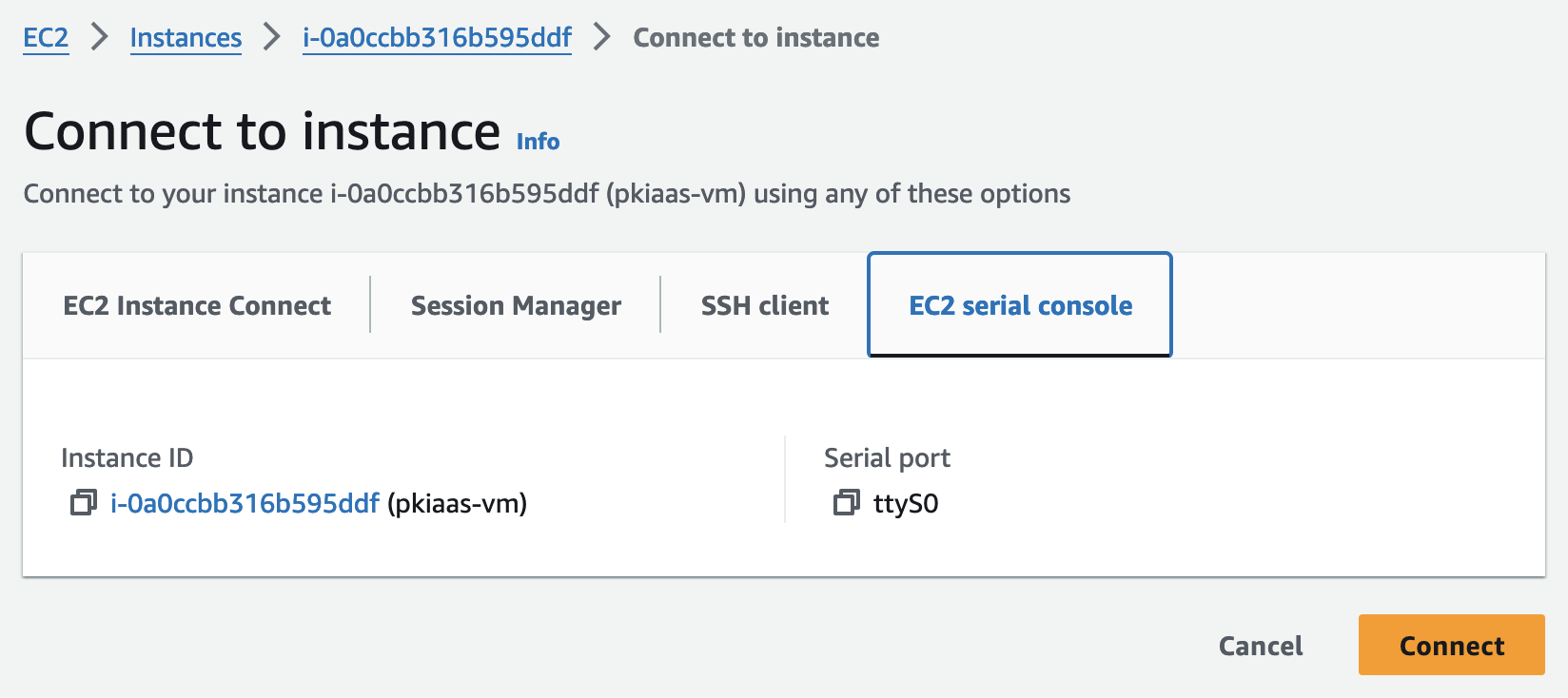The height and width of the screenshot is (698, 1568).
Task: Click the chevron after Instances breadcrumb
Action: pos(272,37)
